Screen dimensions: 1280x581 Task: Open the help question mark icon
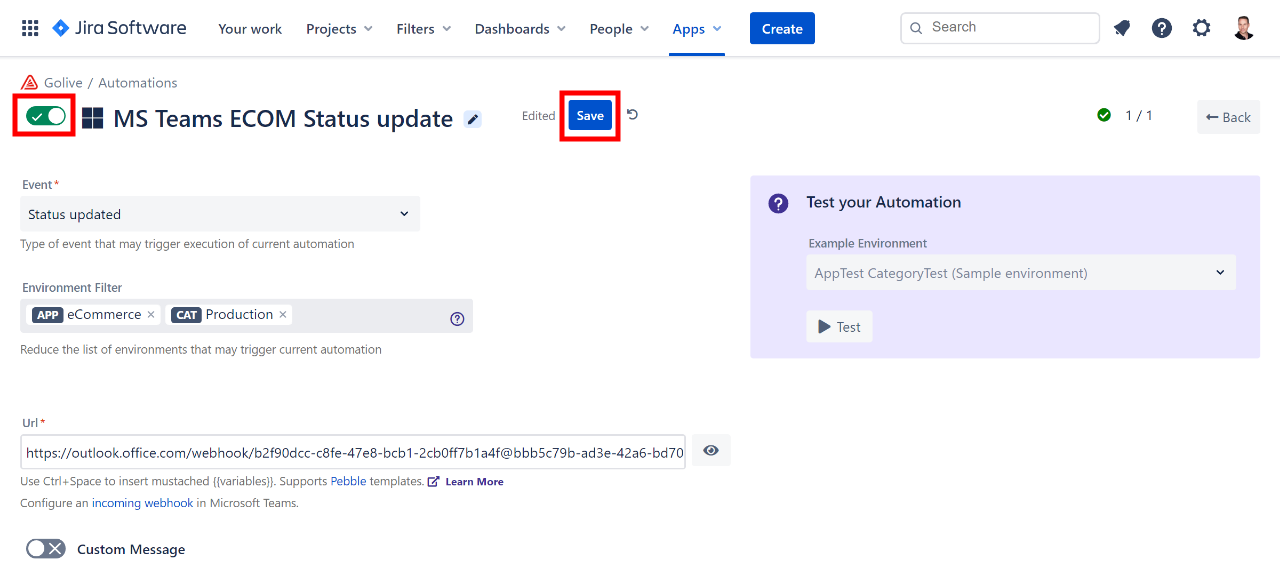coord(1161,28)
